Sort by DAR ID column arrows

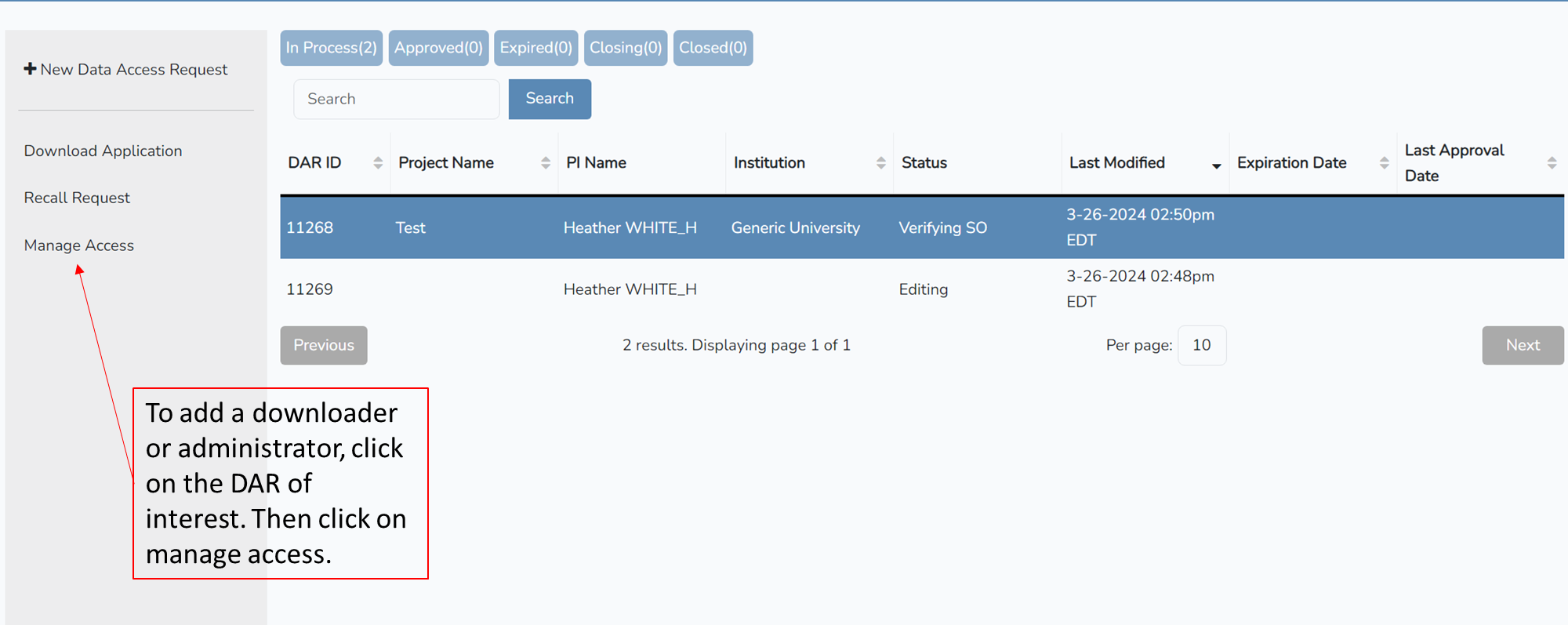click(378, 163)
